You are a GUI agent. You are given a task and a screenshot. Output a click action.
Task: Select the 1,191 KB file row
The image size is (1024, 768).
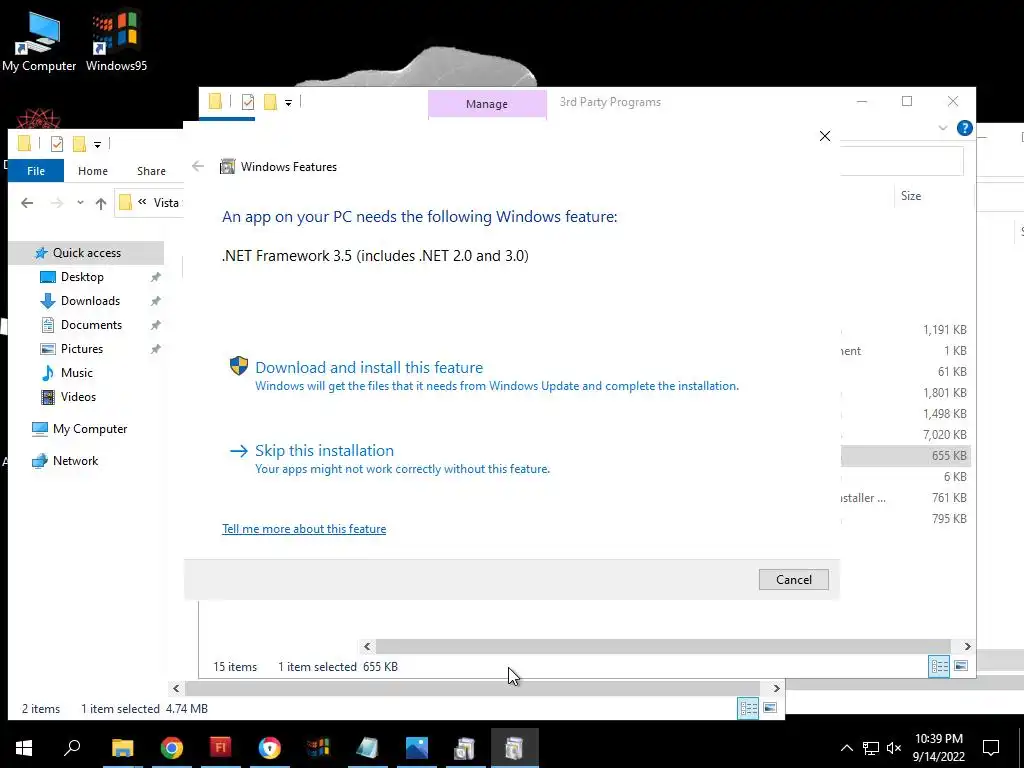click(906, 330)
